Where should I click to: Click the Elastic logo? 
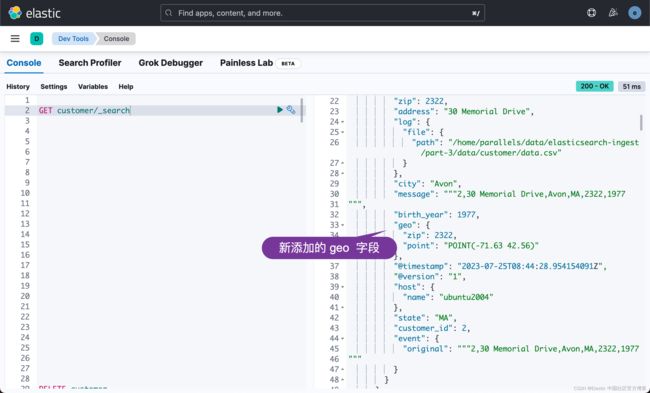tap(34, 13)
